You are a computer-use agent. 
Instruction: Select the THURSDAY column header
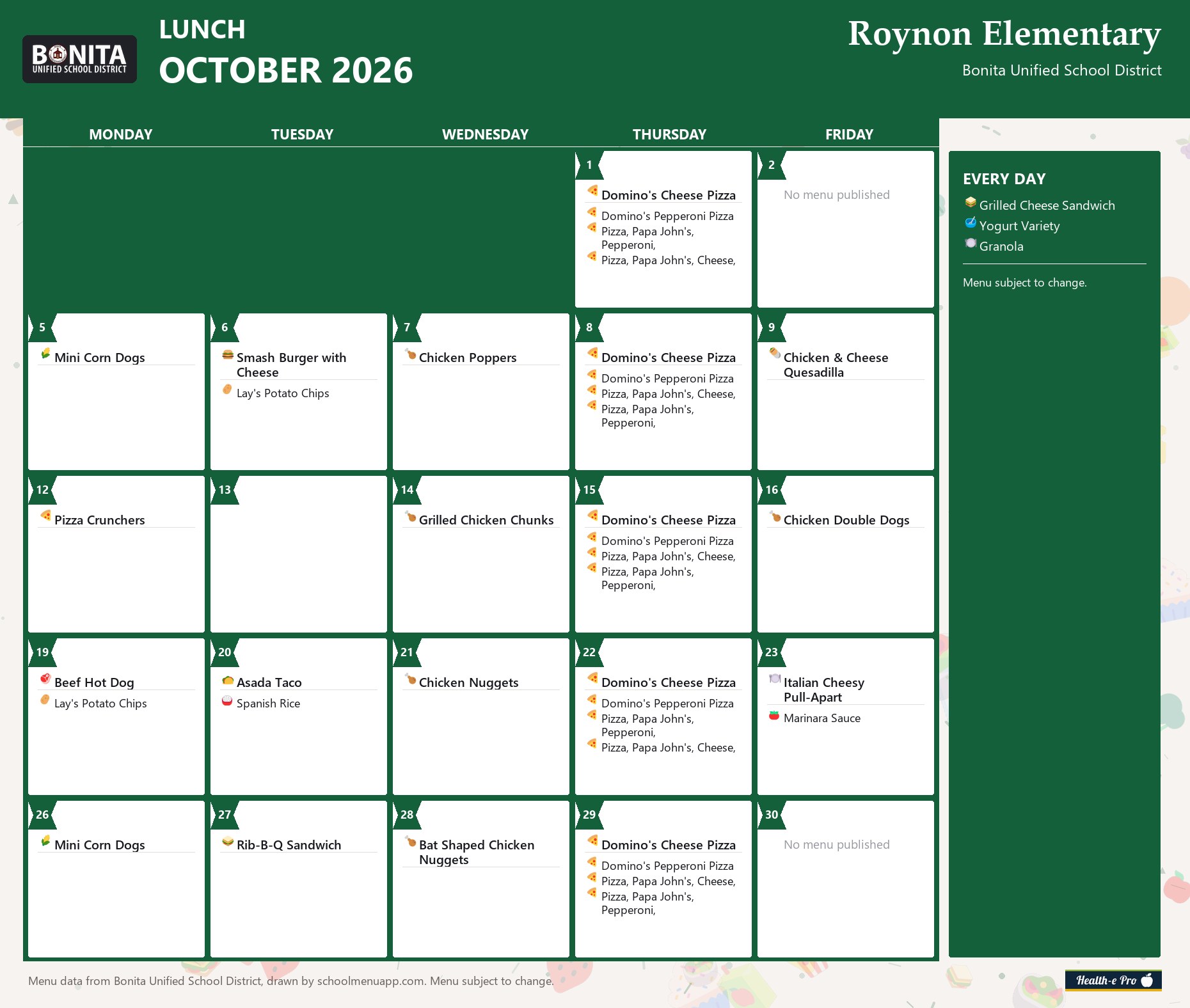[669, 134]
